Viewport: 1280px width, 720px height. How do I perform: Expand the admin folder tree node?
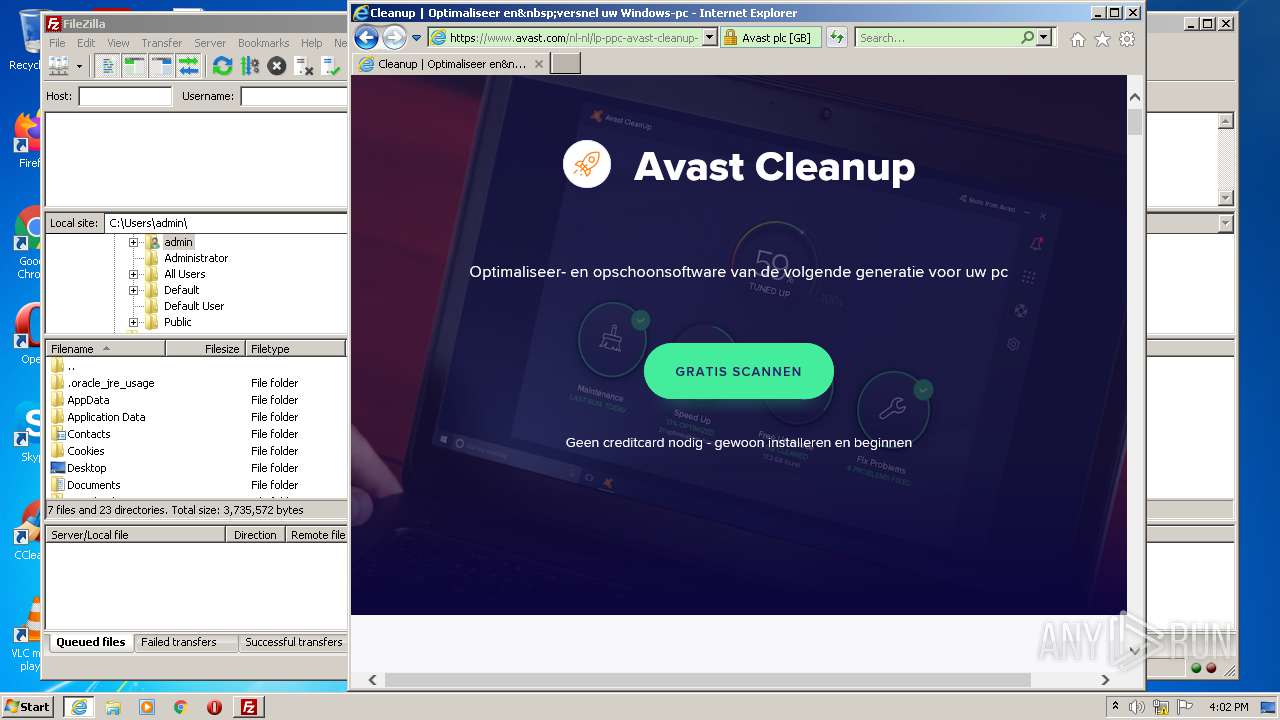coord(133,242)
